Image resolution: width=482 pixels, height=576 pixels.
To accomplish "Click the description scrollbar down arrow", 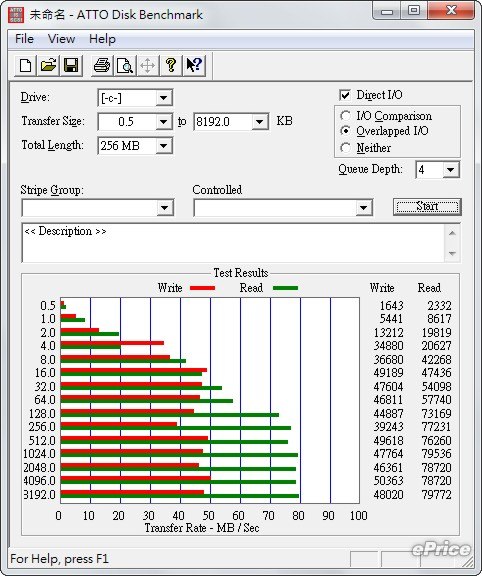I will tap(452, 253).
